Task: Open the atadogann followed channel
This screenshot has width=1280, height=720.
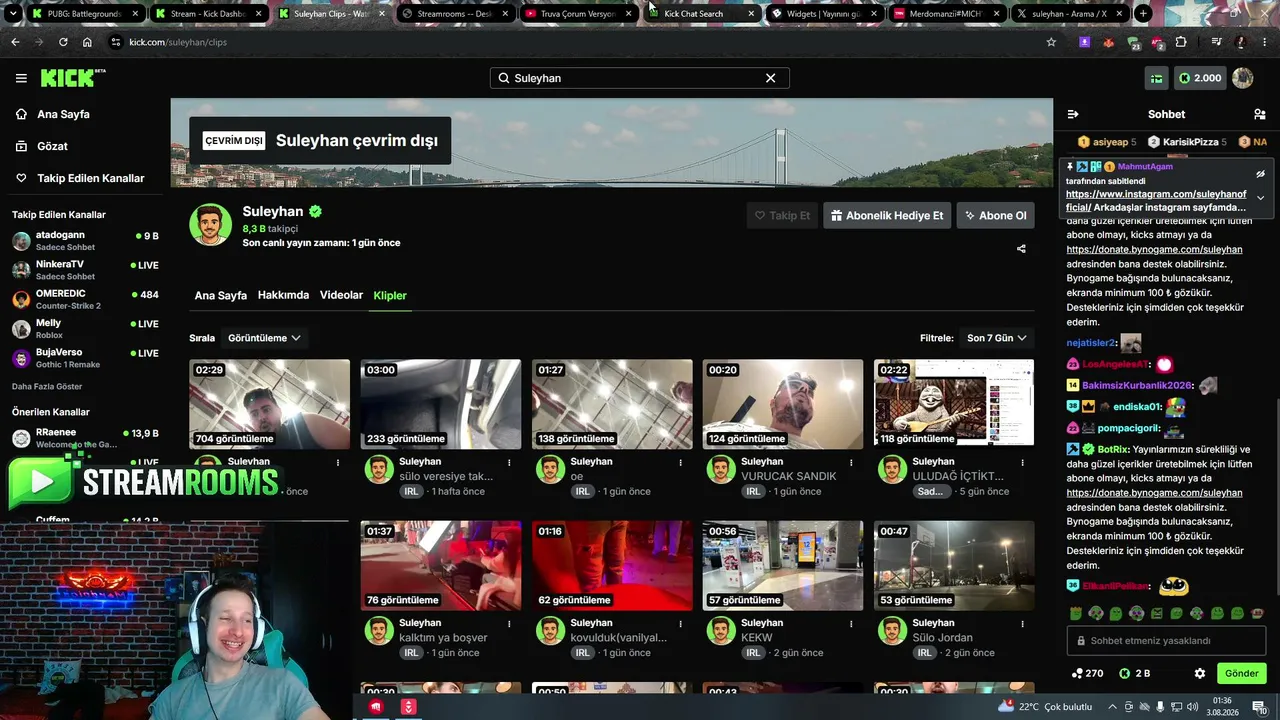Action: pyautogui.click(x=85, y=241)
